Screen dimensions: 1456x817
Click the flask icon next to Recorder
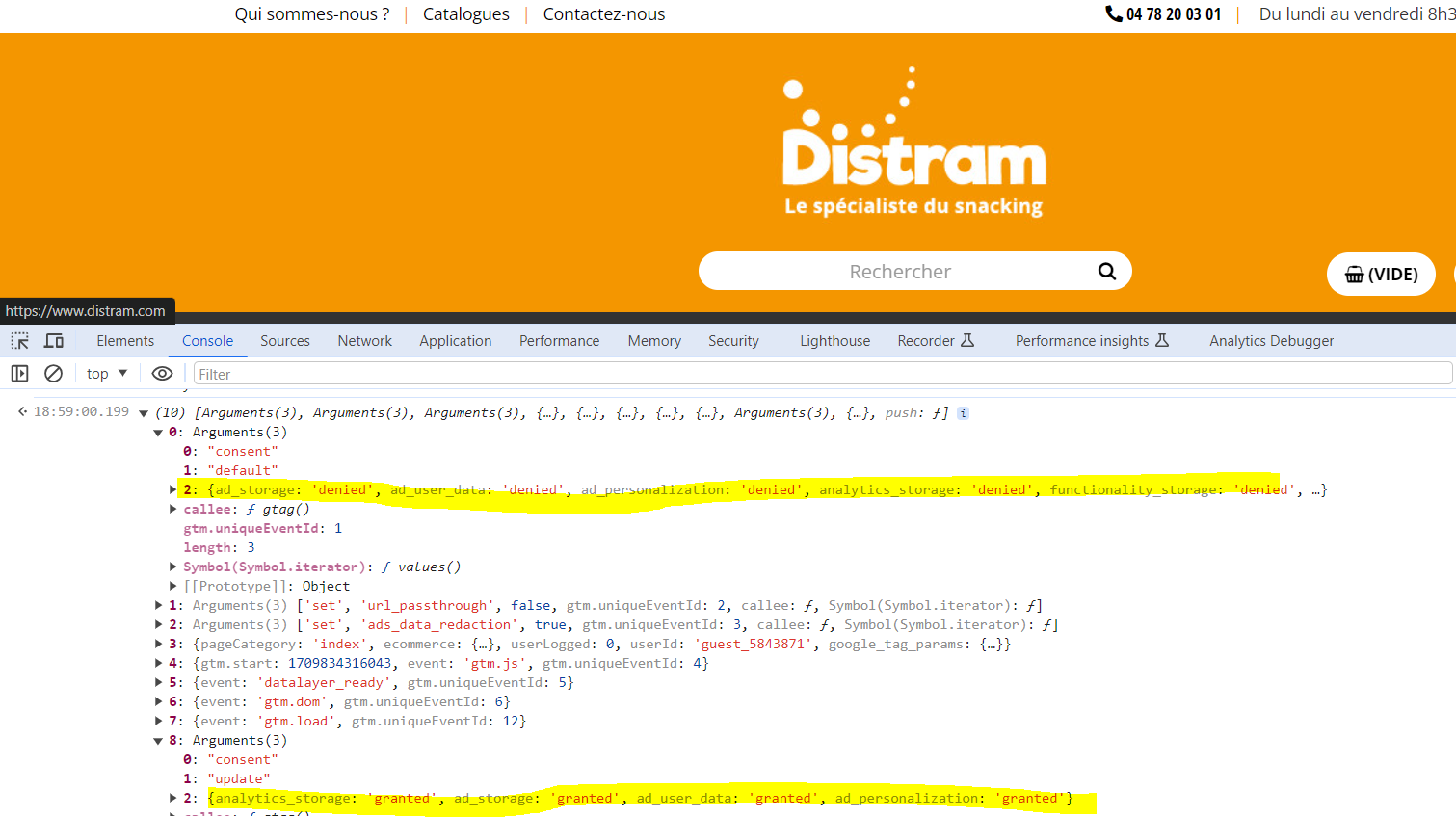pos(967,340)
